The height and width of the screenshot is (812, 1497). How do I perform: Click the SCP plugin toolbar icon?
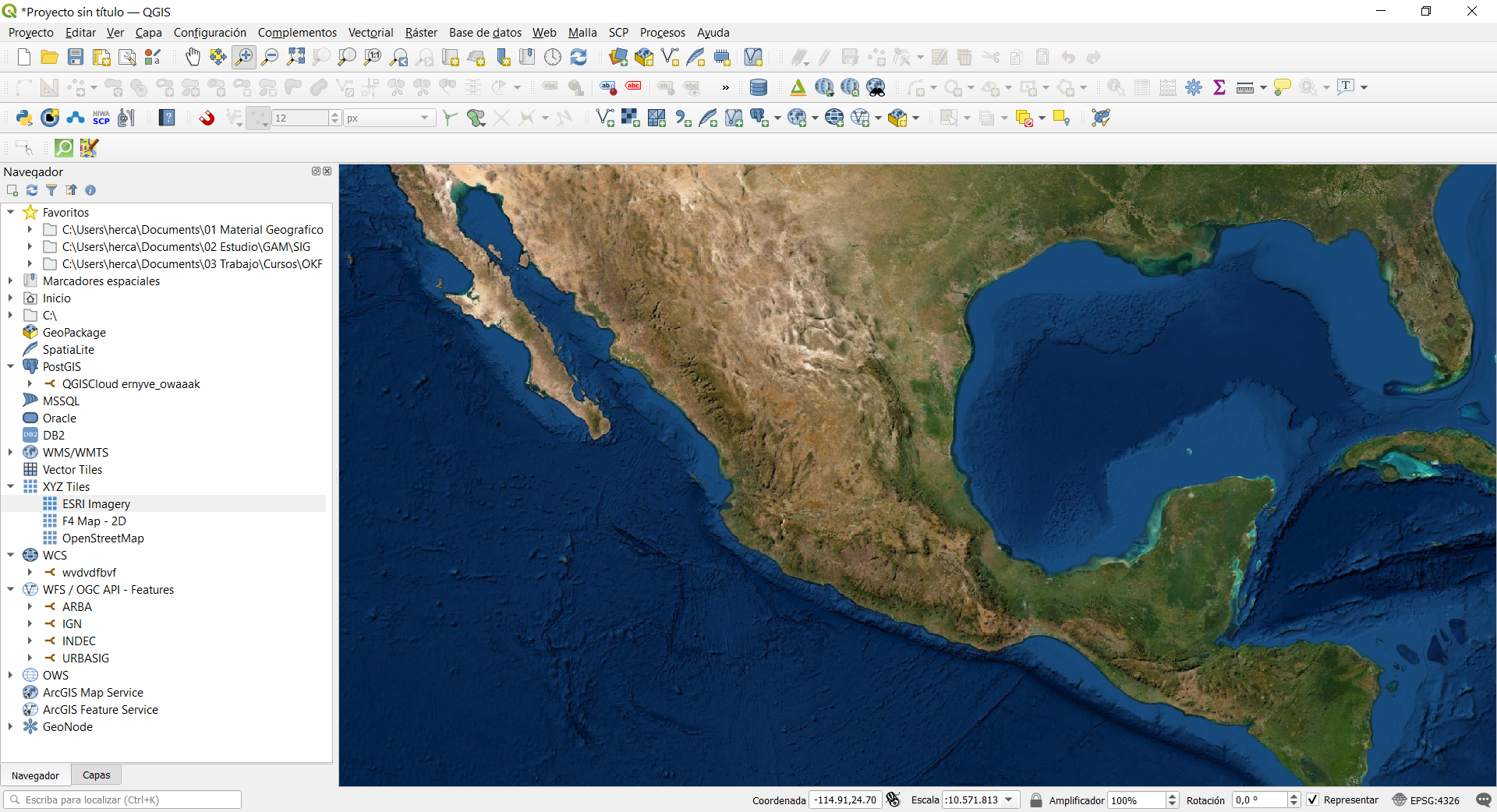[x=101, y=118]
